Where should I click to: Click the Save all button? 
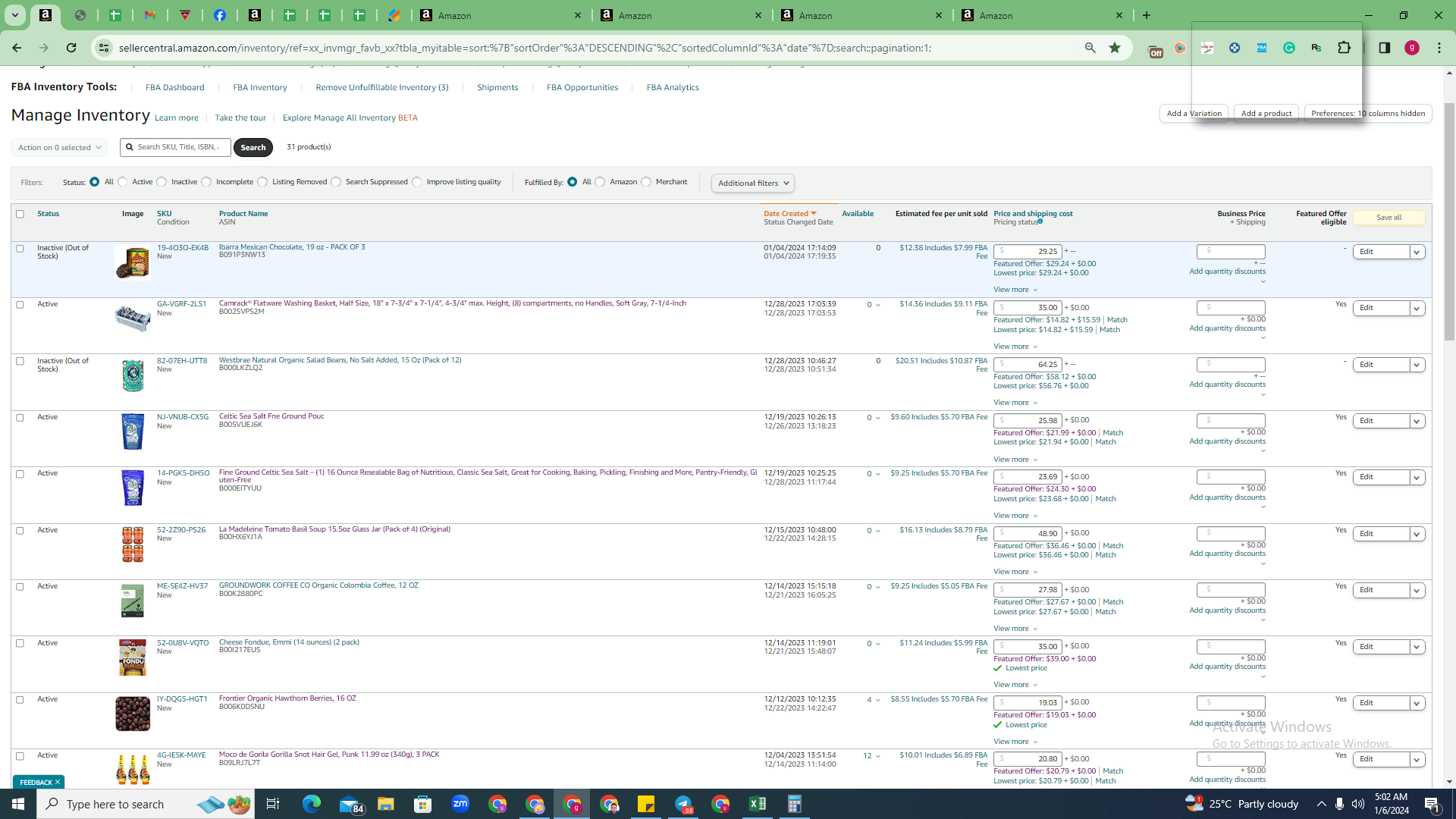(x=1389, y=218)
